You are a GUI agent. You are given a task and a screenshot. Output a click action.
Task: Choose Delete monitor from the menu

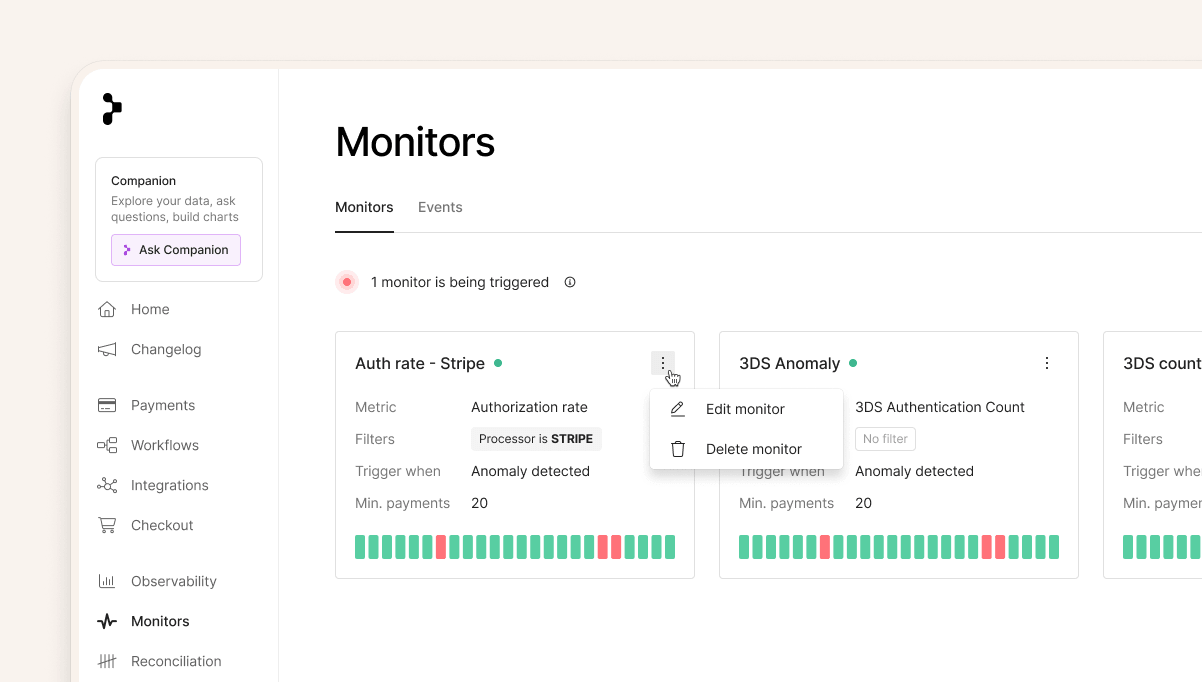click(746, 449)
